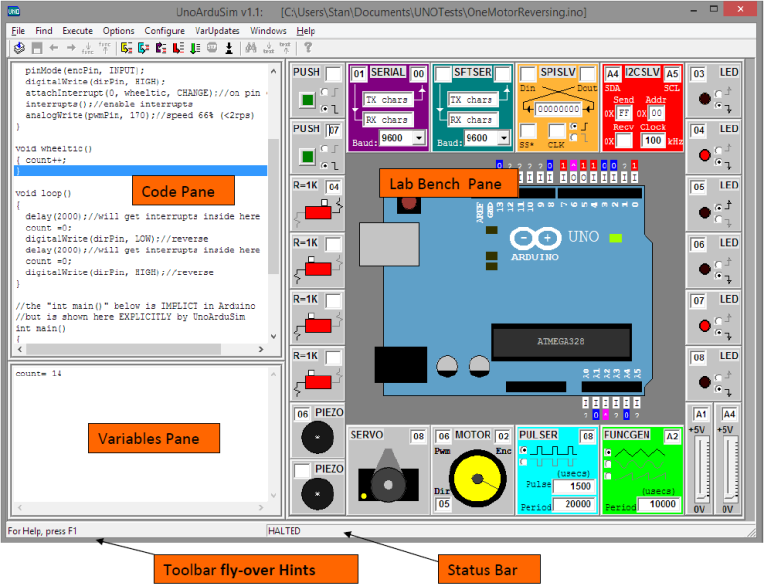The width and height of the screenshot is (764, 586).
Task: Open the Options menu
Action: coord(118,31)
